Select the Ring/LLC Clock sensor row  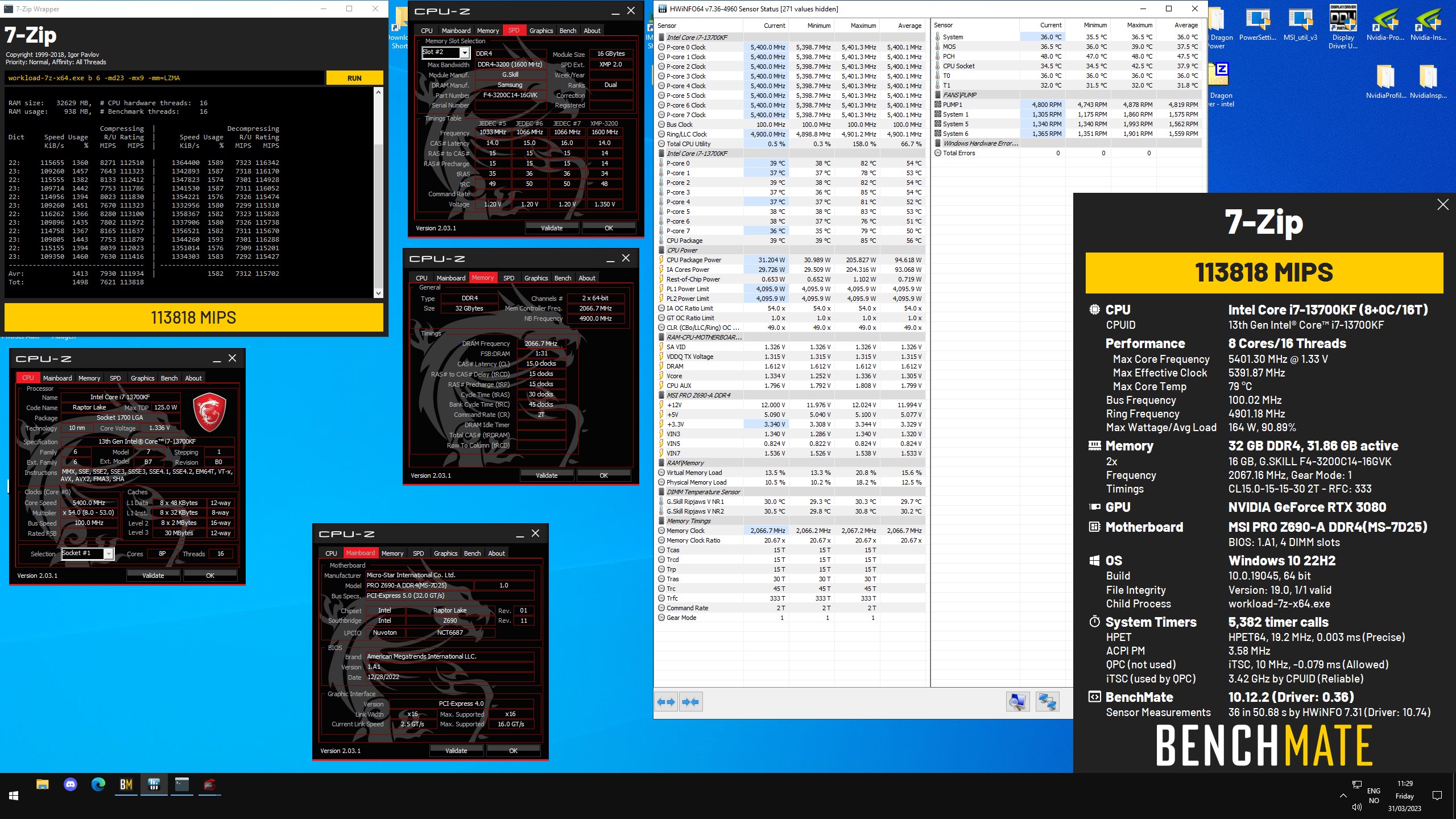[x=791, y=134]
